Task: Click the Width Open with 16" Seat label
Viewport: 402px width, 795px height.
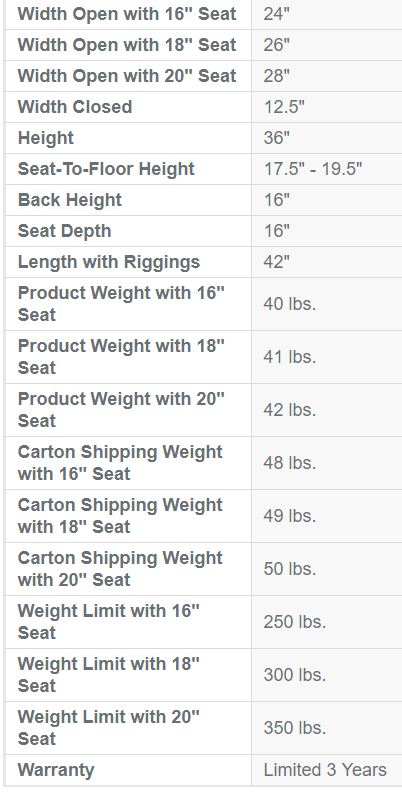Action: 127,14
